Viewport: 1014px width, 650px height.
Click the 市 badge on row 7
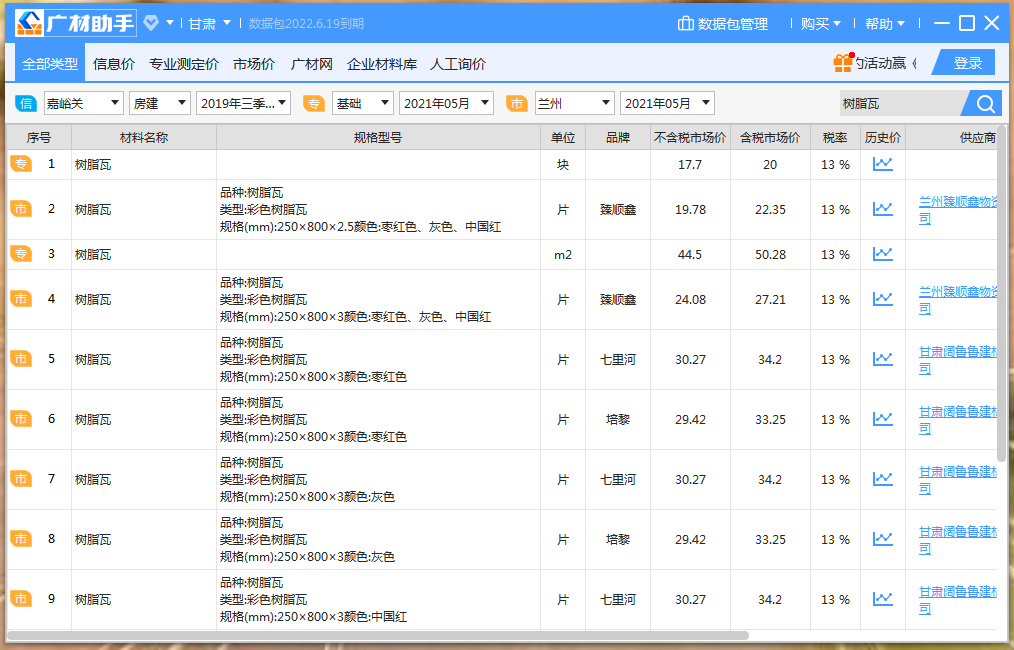click(21, 479)
